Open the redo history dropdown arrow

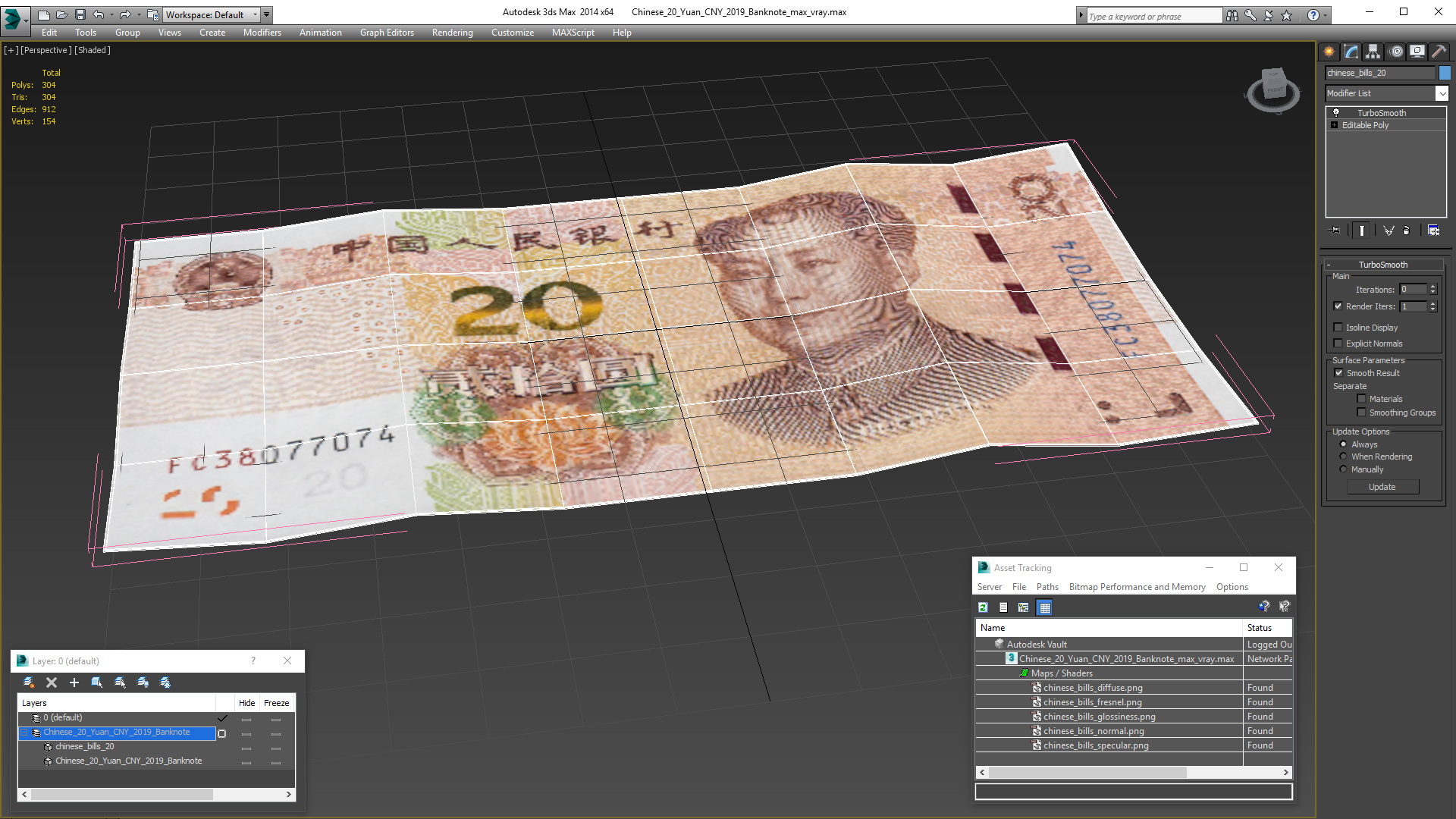[138, 14]
